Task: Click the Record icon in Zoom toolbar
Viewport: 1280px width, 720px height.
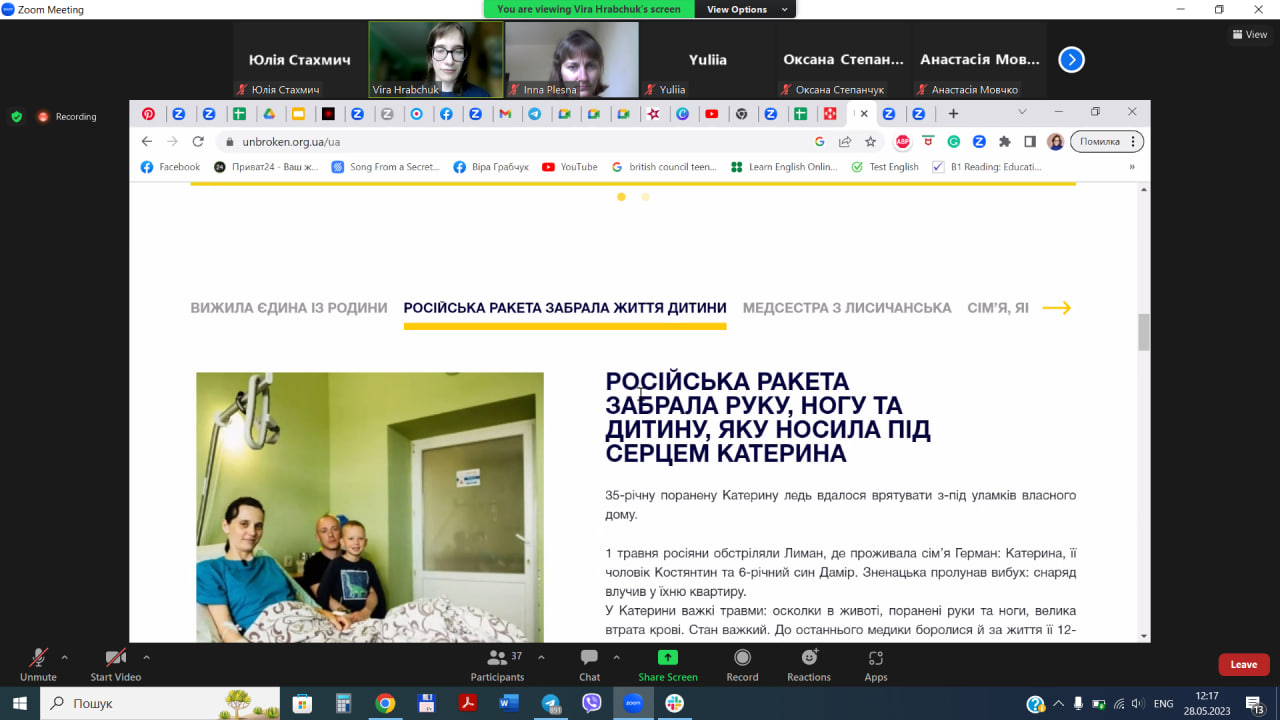Action: click(x=742, y=663)
